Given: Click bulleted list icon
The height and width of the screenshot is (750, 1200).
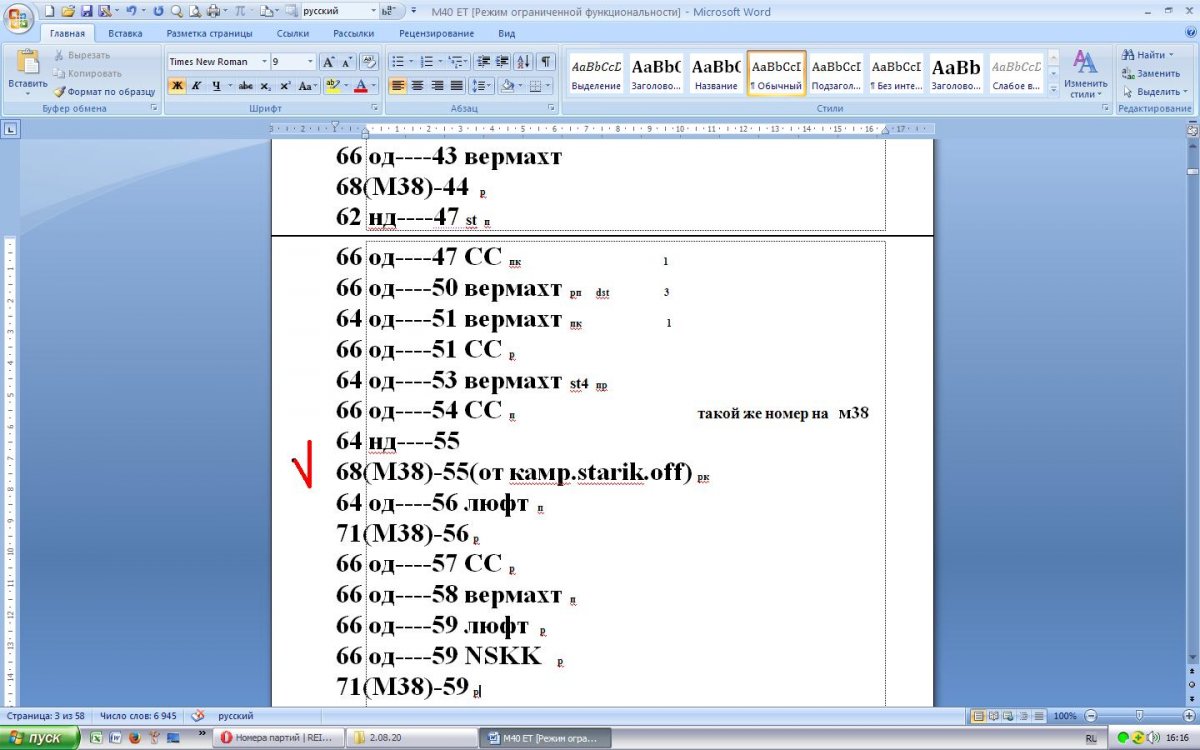Looking at the screenshot, I should [x=398, y=61].
